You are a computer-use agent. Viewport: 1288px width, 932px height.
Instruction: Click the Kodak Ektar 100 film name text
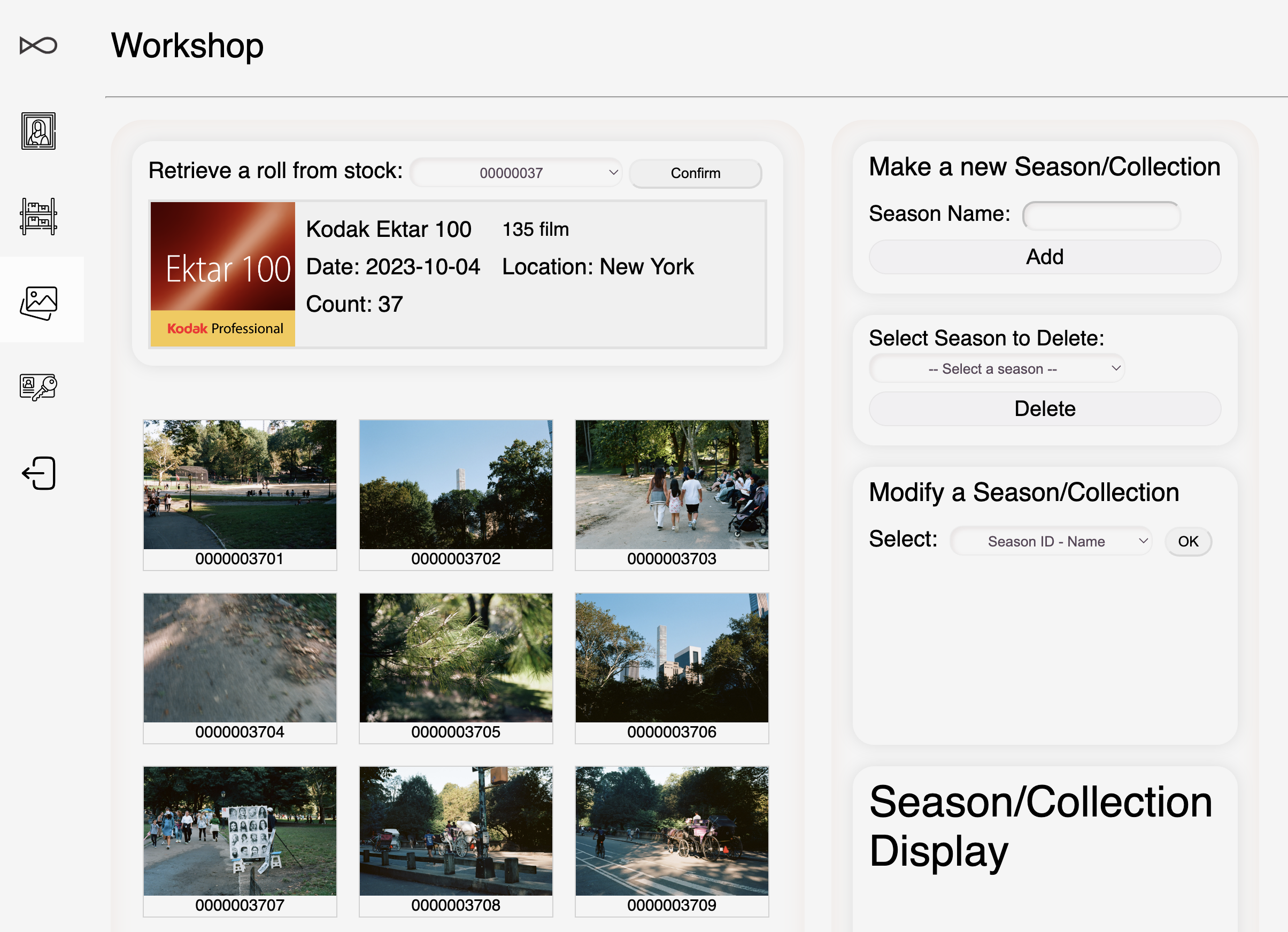tap(389, 229)
